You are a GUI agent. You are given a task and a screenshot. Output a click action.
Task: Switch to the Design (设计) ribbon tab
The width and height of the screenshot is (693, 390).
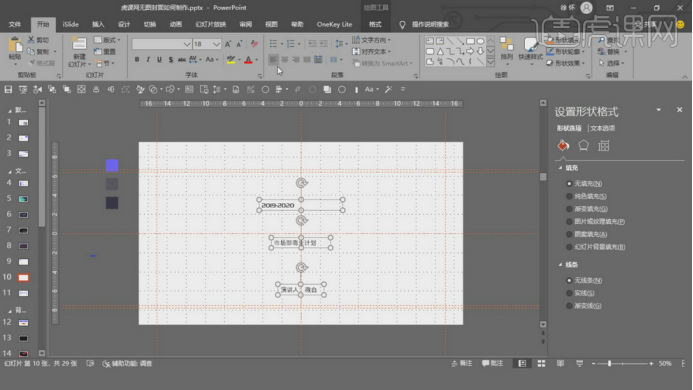tap(124, 24)
